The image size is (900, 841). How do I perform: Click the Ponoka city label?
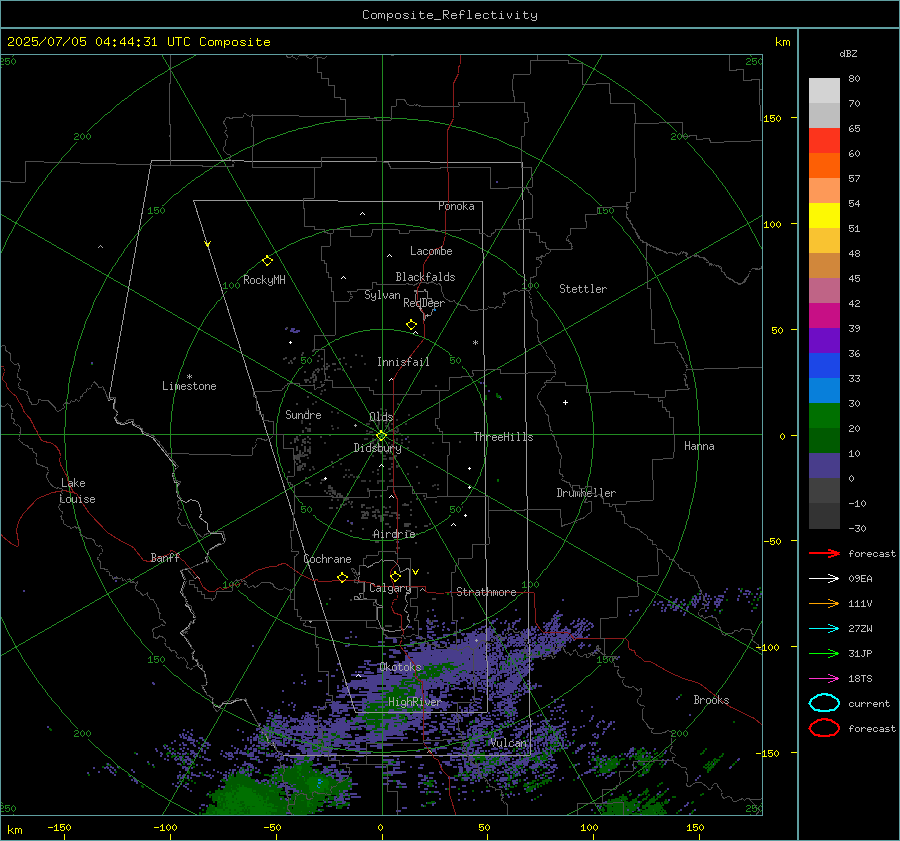[x=456, y=206]
